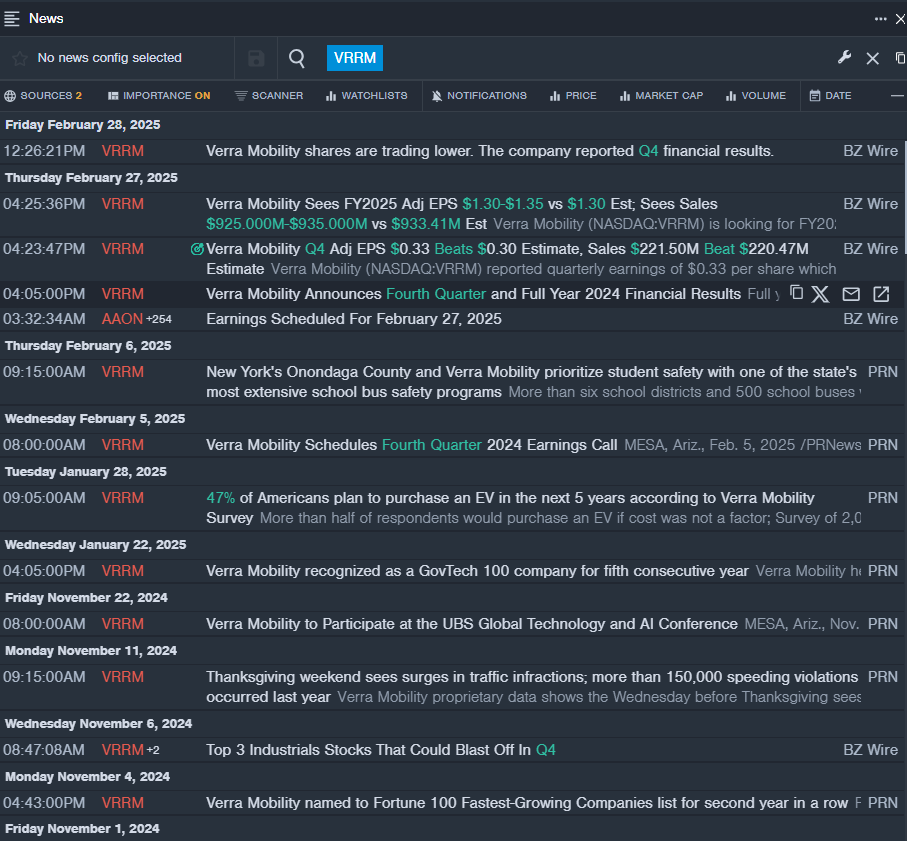Select the Market Cap filter
This screenshot has width=907, height=841.
pos(661,96)
